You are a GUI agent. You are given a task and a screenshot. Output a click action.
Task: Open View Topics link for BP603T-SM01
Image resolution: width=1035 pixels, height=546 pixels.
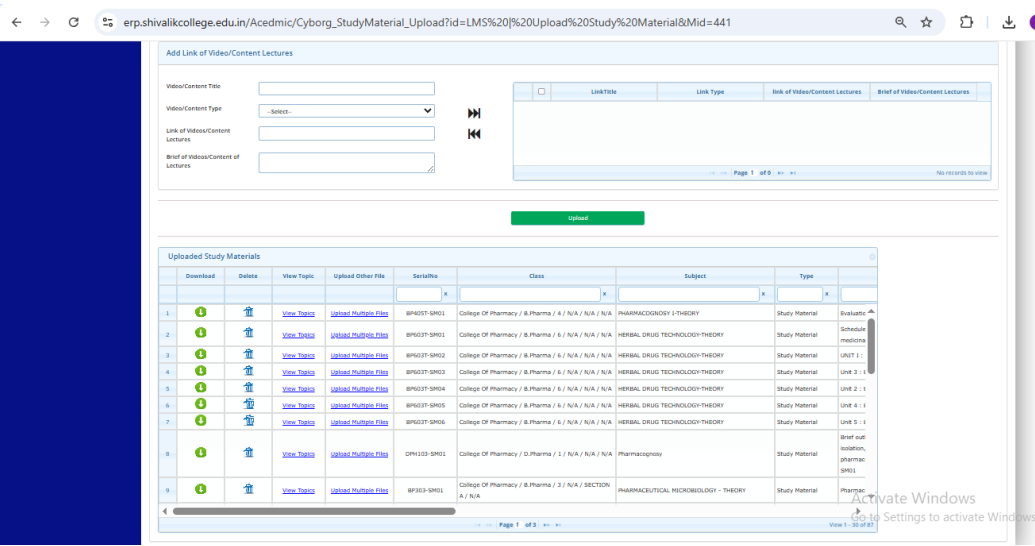pyautogui.click(x=298, y=335)
